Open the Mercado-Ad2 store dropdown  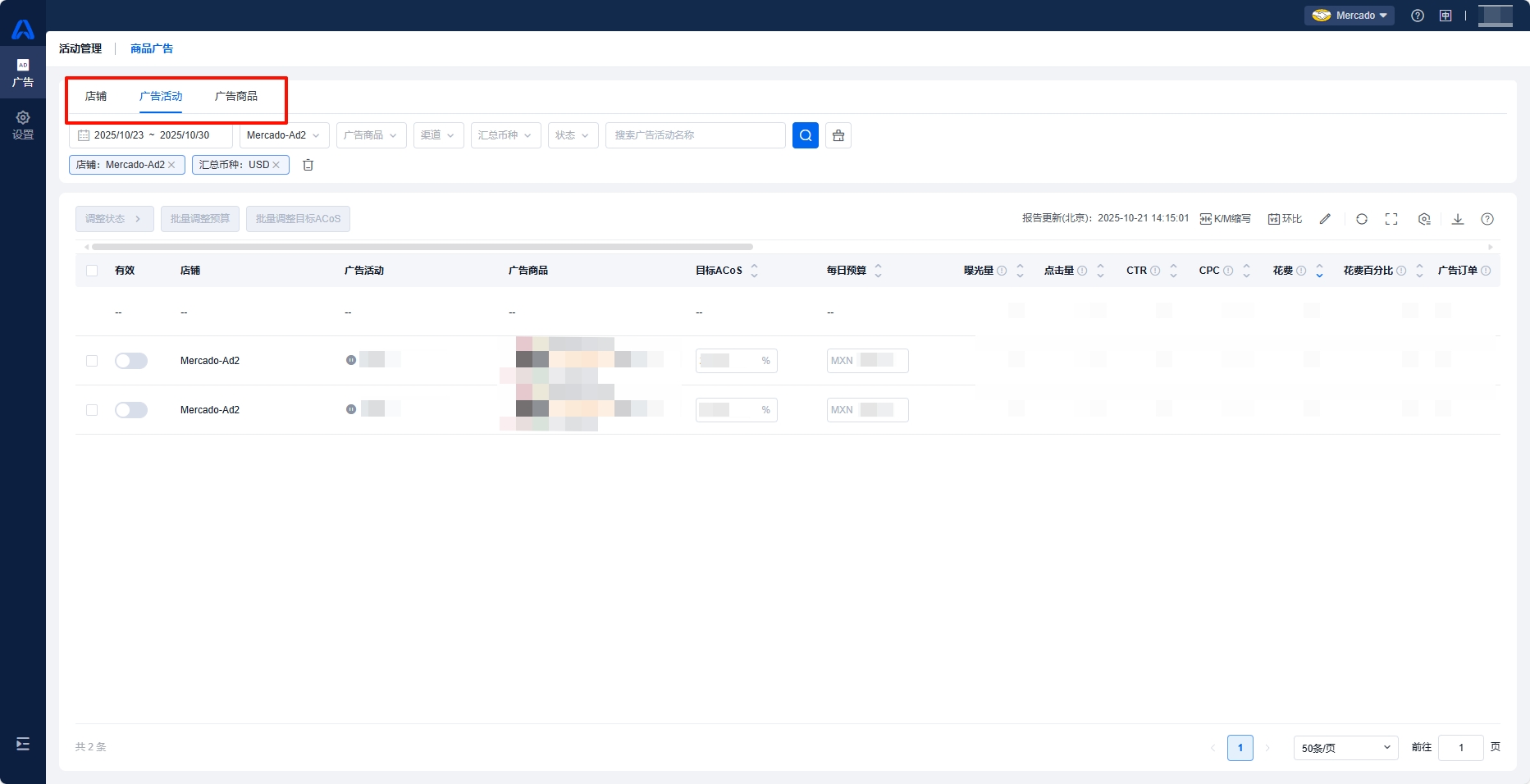[284, 135]
